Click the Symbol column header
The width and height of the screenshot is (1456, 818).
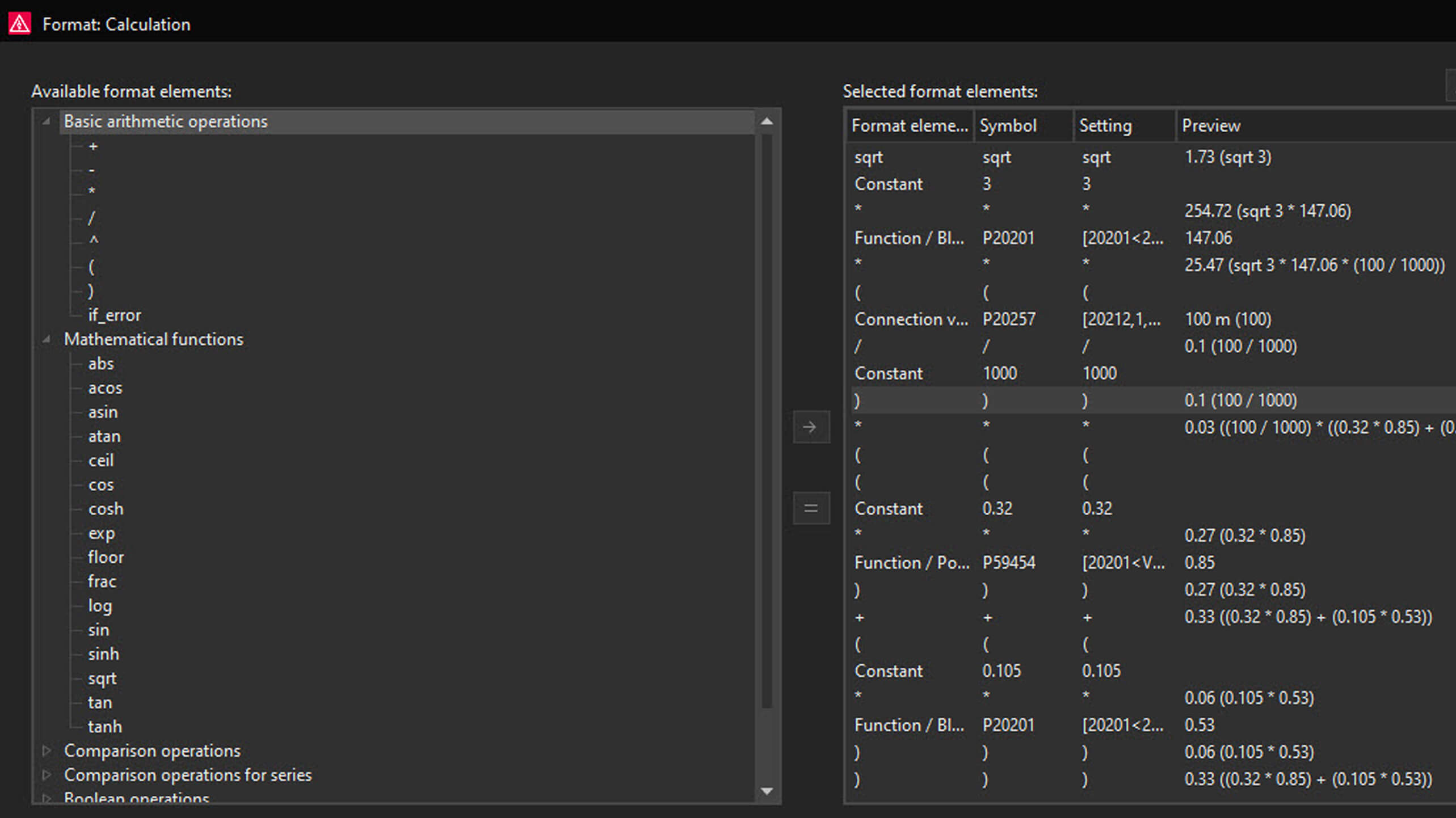1008,125
